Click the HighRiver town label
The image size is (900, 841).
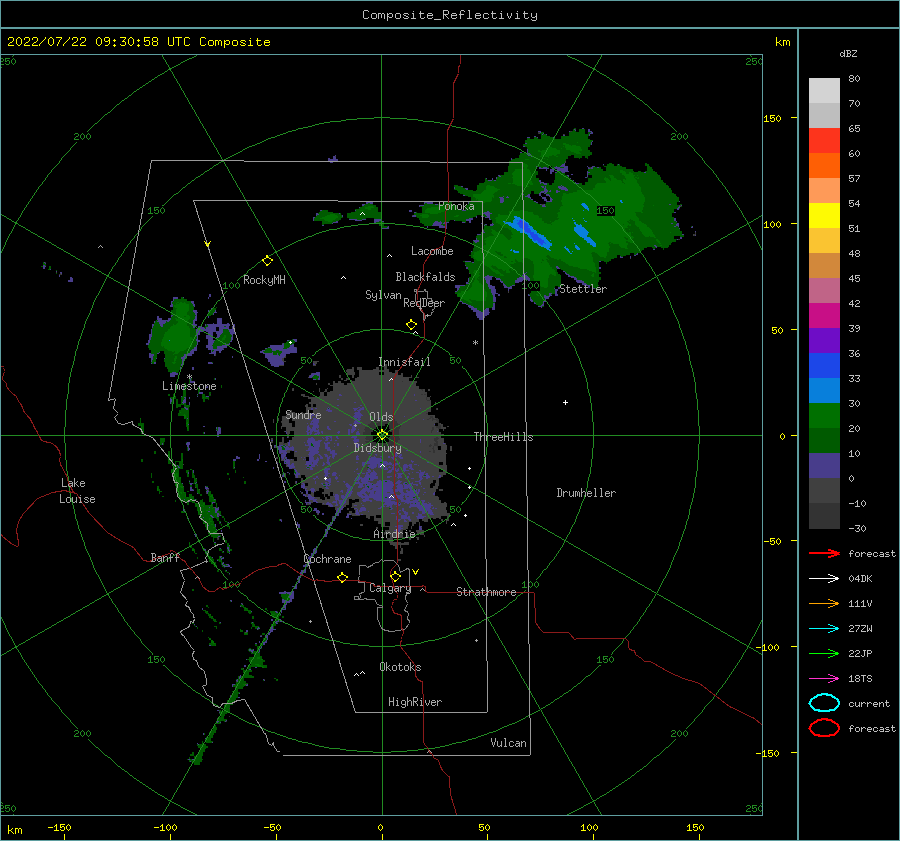[x=415, y=702]
